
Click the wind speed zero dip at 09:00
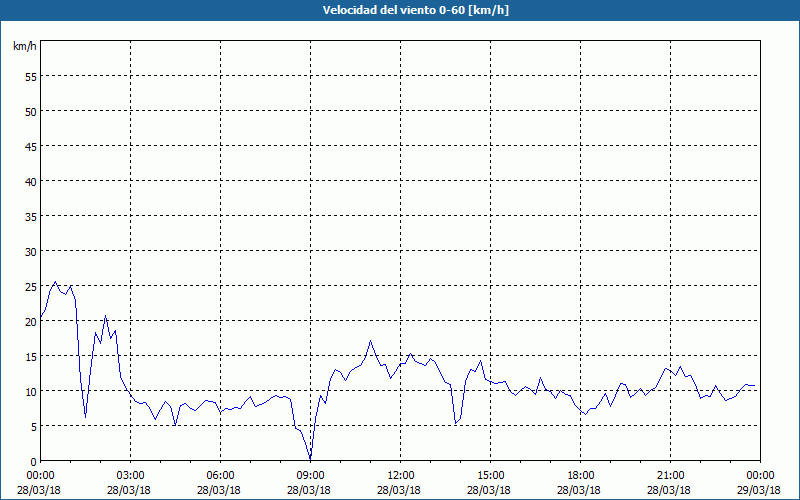pyautogui.click(x=310, y=458)
